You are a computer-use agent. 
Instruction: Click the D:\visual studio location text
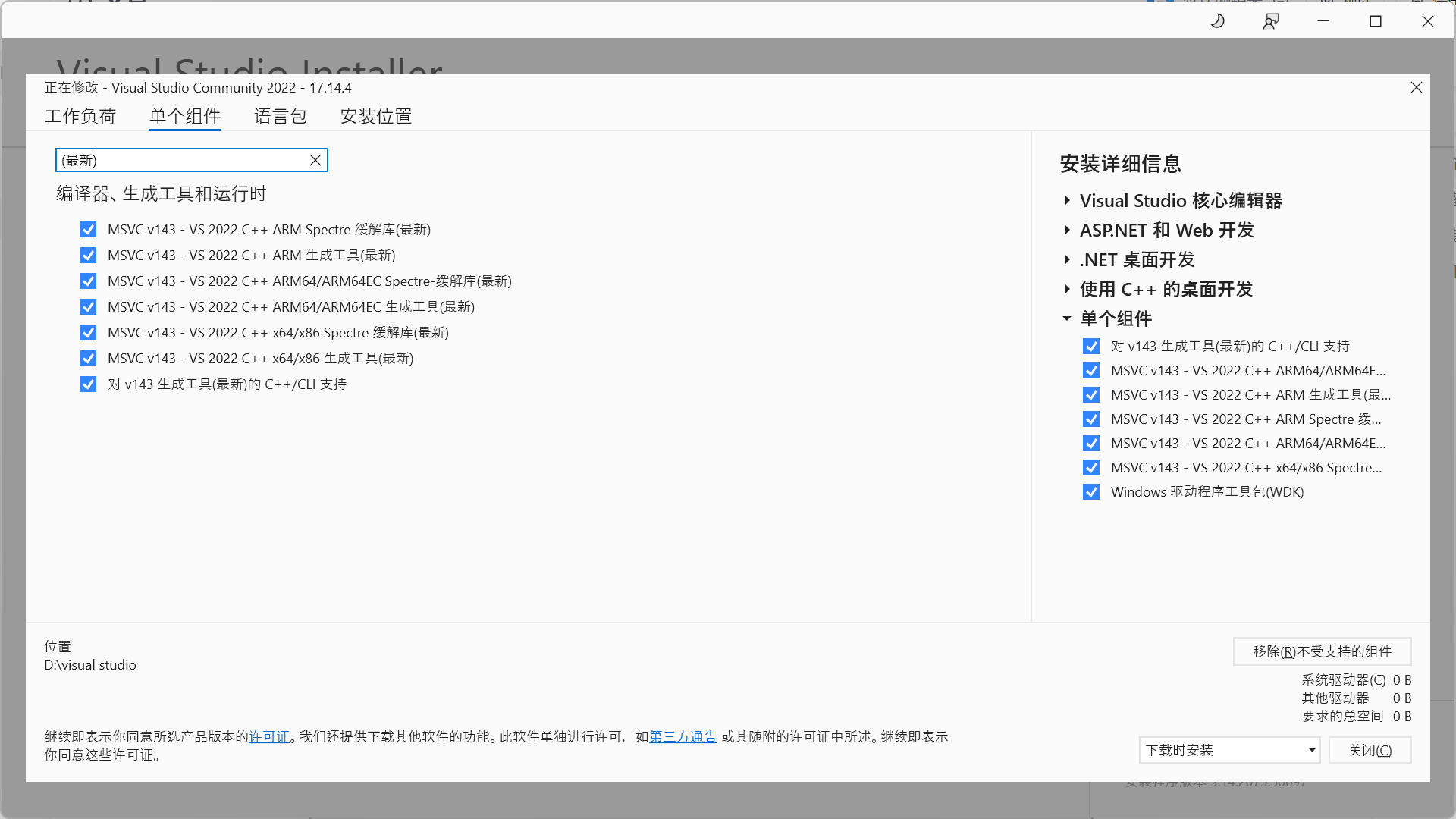90,665
